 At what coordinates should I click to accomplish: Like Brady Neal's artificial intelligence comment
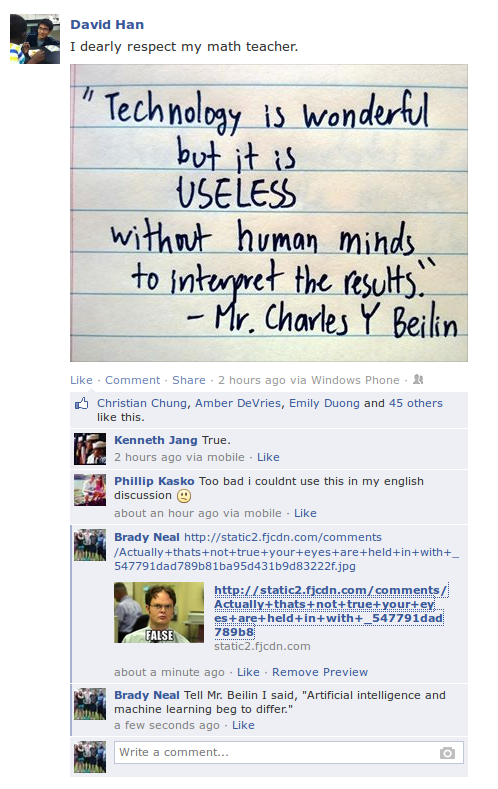(x=243, y=726)
